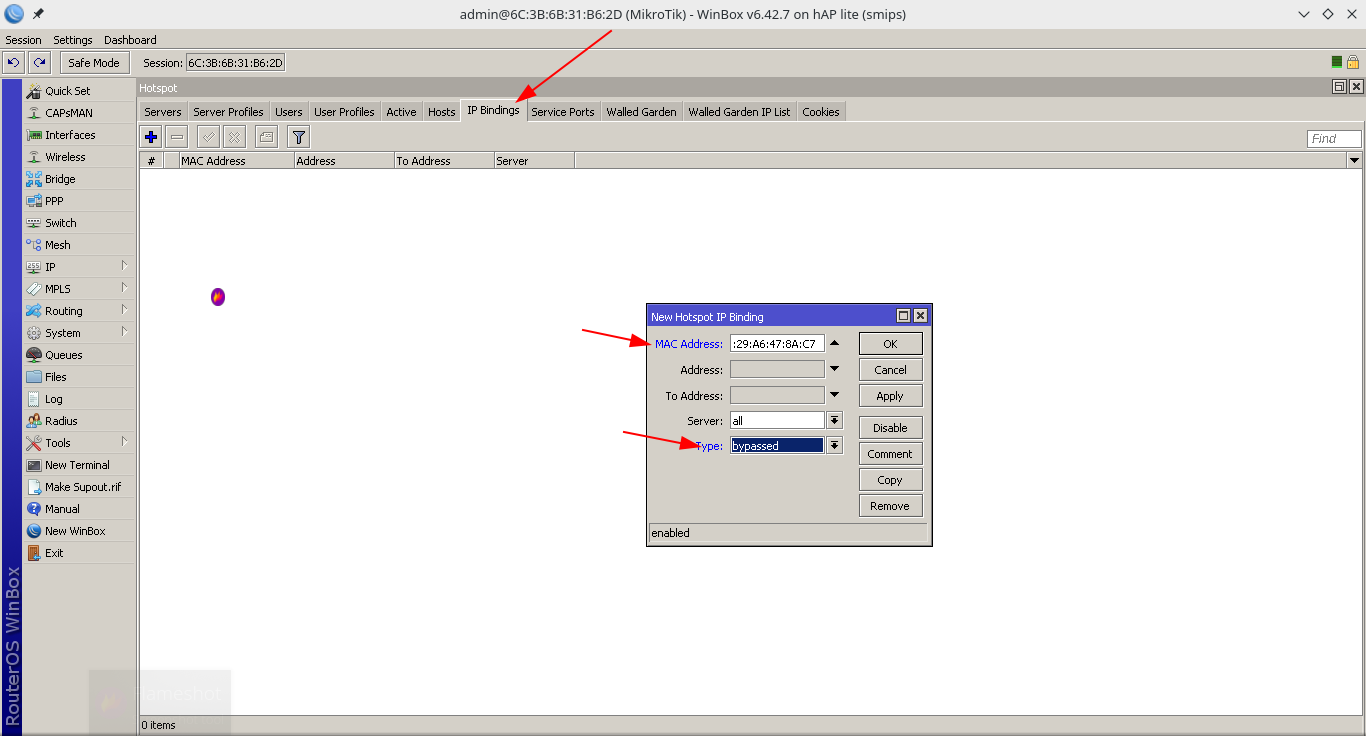Click the Redo arrow icon

point(39,63)
